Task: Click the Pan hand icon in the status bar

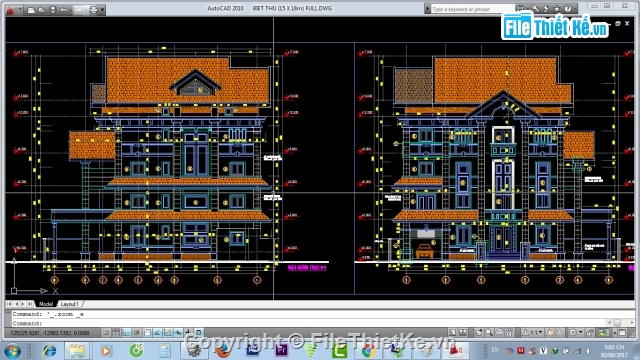Action: tap(479, 333)
